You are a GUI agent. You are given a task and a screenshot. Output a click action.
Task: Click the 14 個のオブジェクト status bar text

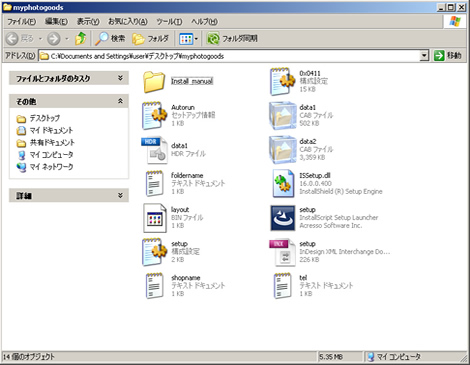29,357
